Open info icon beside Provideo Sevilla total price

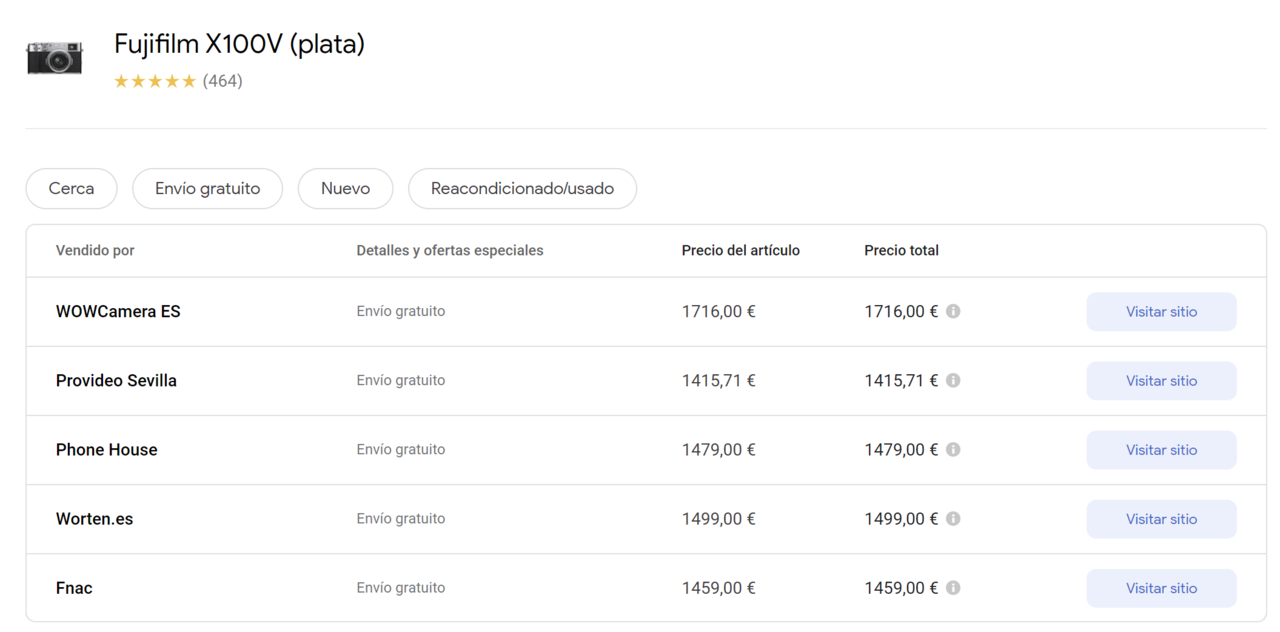click(953, 380)
